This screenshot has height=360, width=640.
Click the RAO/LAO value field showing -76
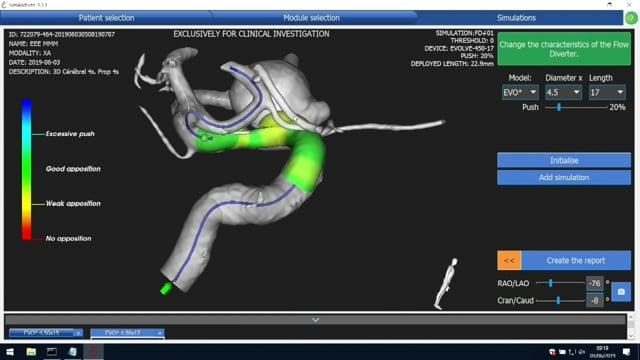tap(595, 283)
